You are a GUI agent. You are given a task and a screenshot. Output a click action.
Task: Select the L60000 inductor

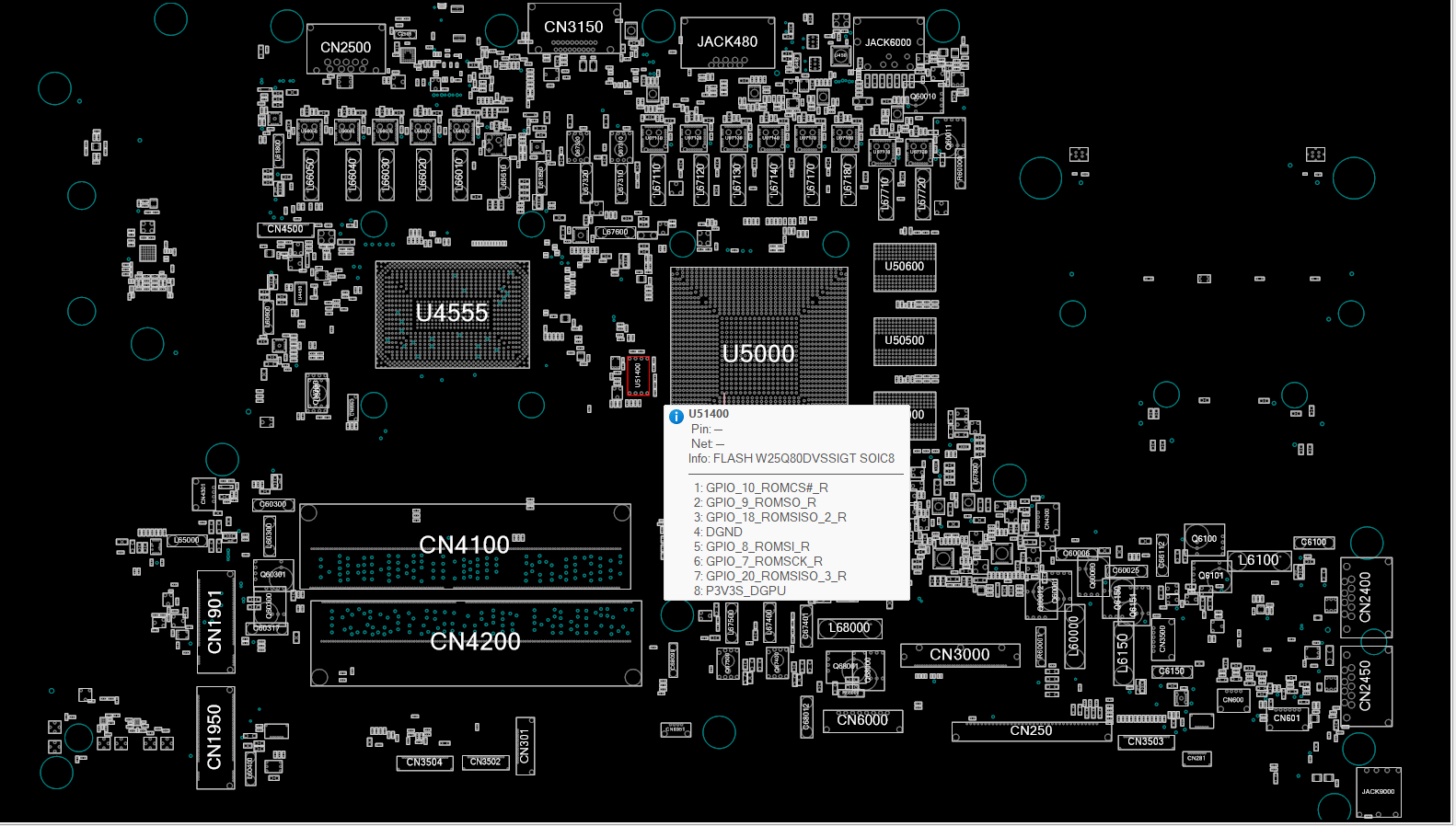[x=1073, y=636]
